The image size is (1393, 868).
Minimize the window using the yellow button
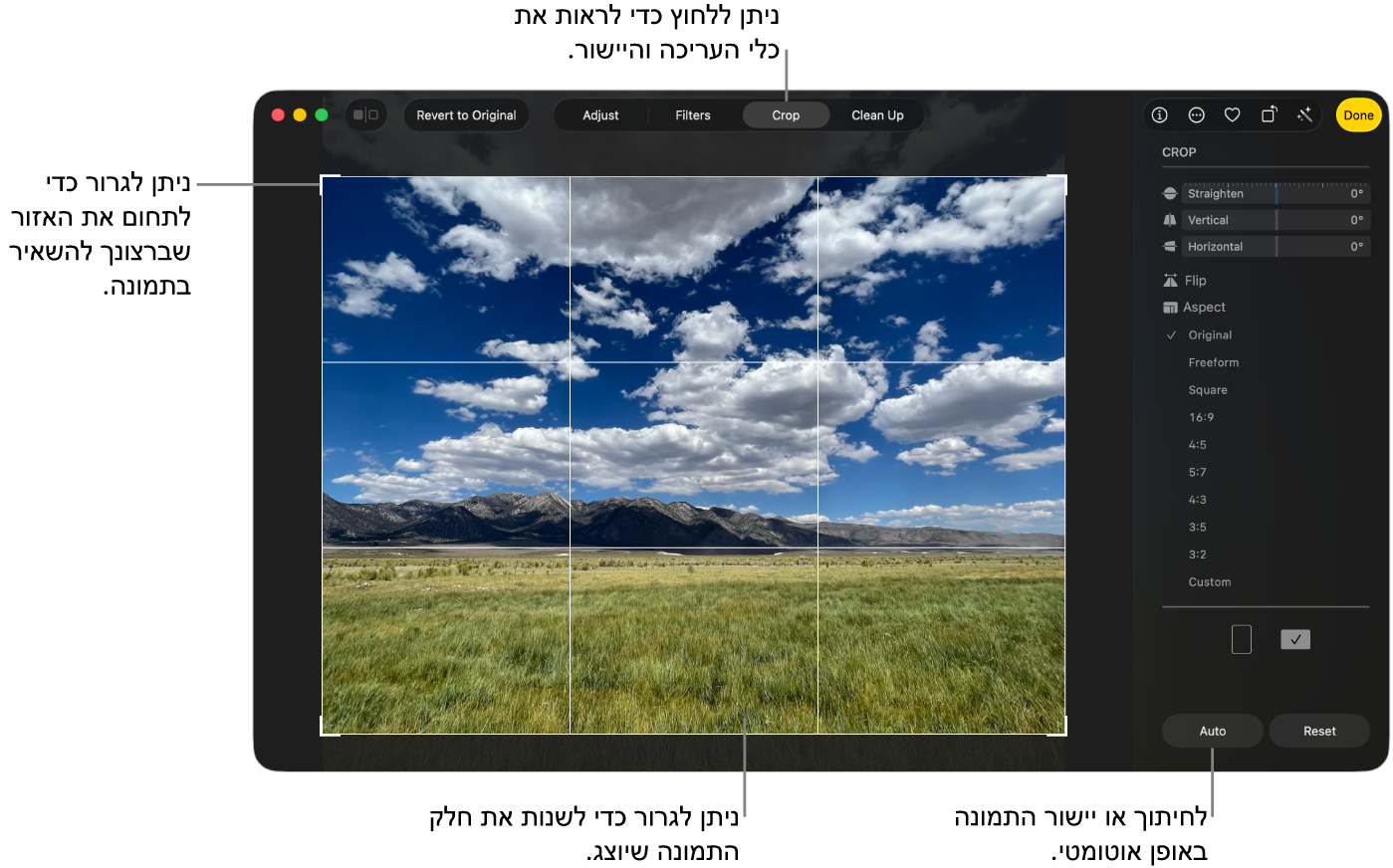300,115
